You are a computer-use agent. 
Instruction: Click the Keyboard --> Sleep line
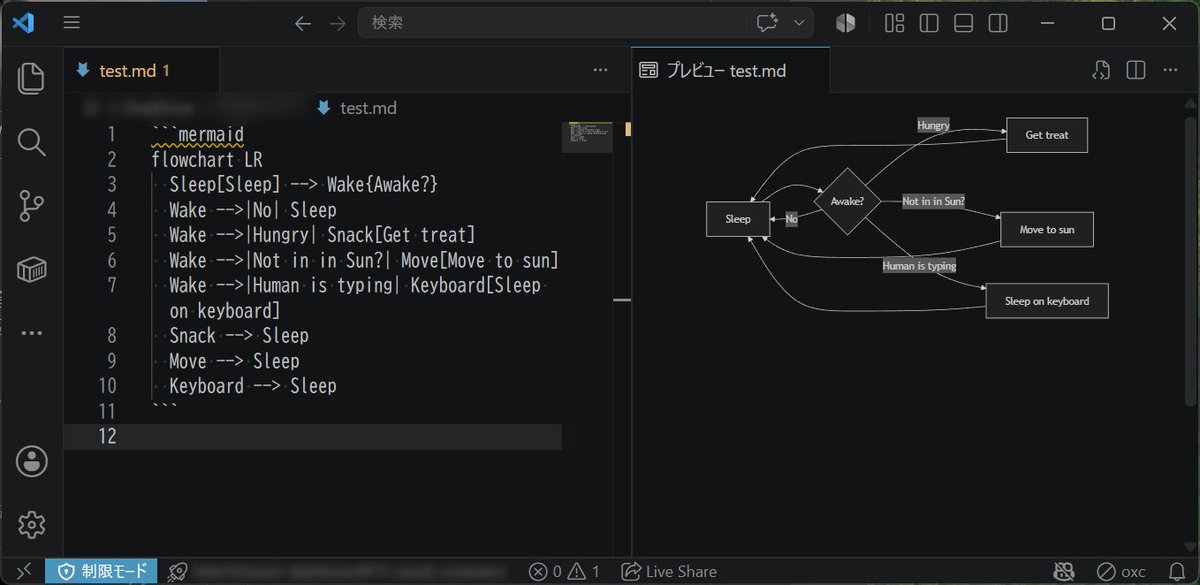253,386
